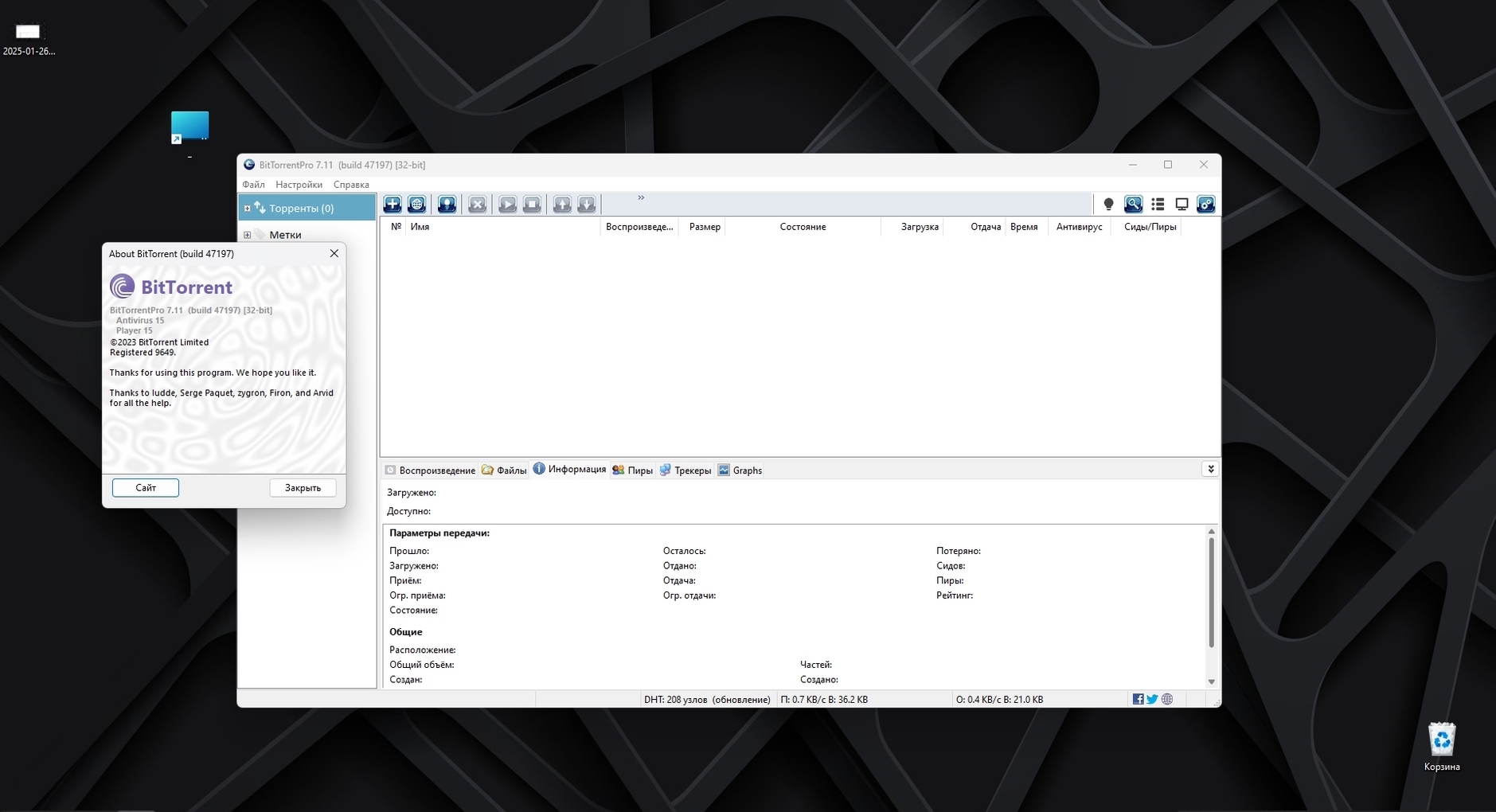Open the Корзина recycle bin icon
The width and height of the screenshot is (1496, 812).
point(1442,747)
